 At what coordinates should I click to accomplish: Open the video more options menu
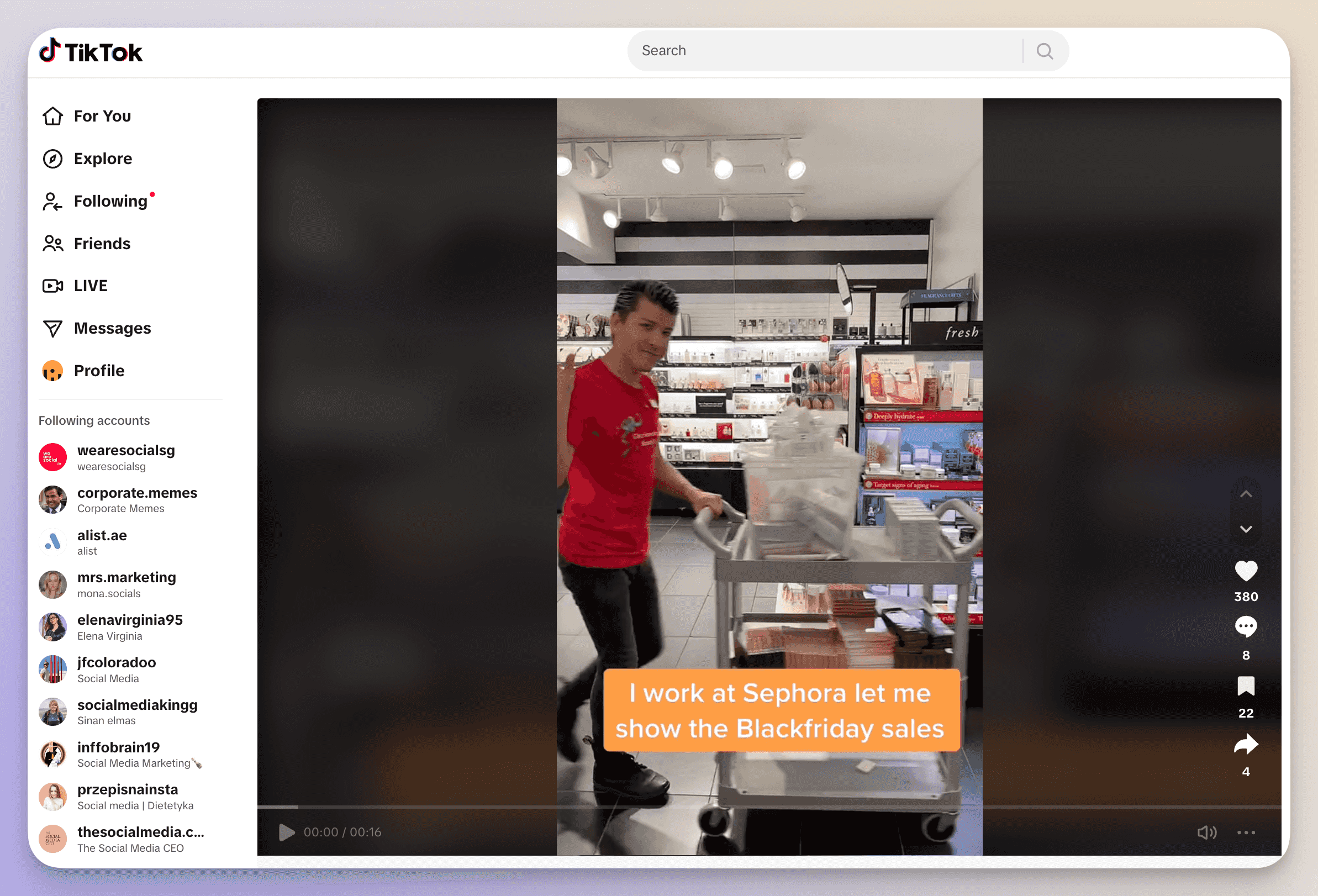pyautogui.click(x=1246, y=832)
